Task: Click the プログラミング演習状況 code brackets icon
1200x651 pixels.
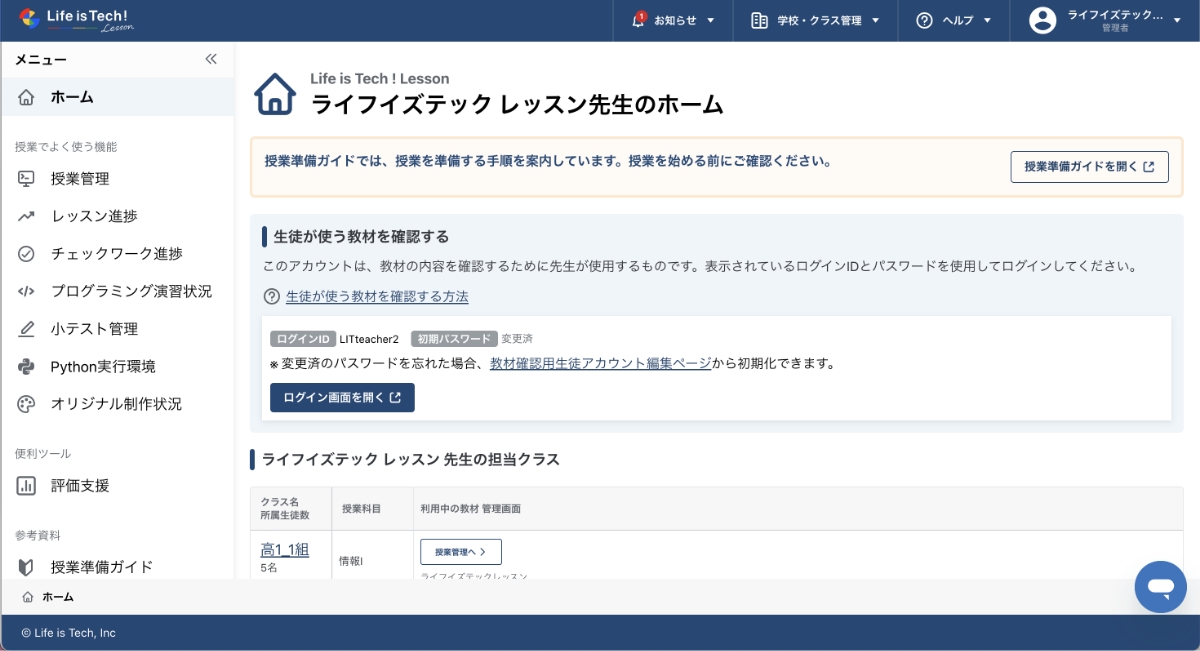Action: [27, 292]
